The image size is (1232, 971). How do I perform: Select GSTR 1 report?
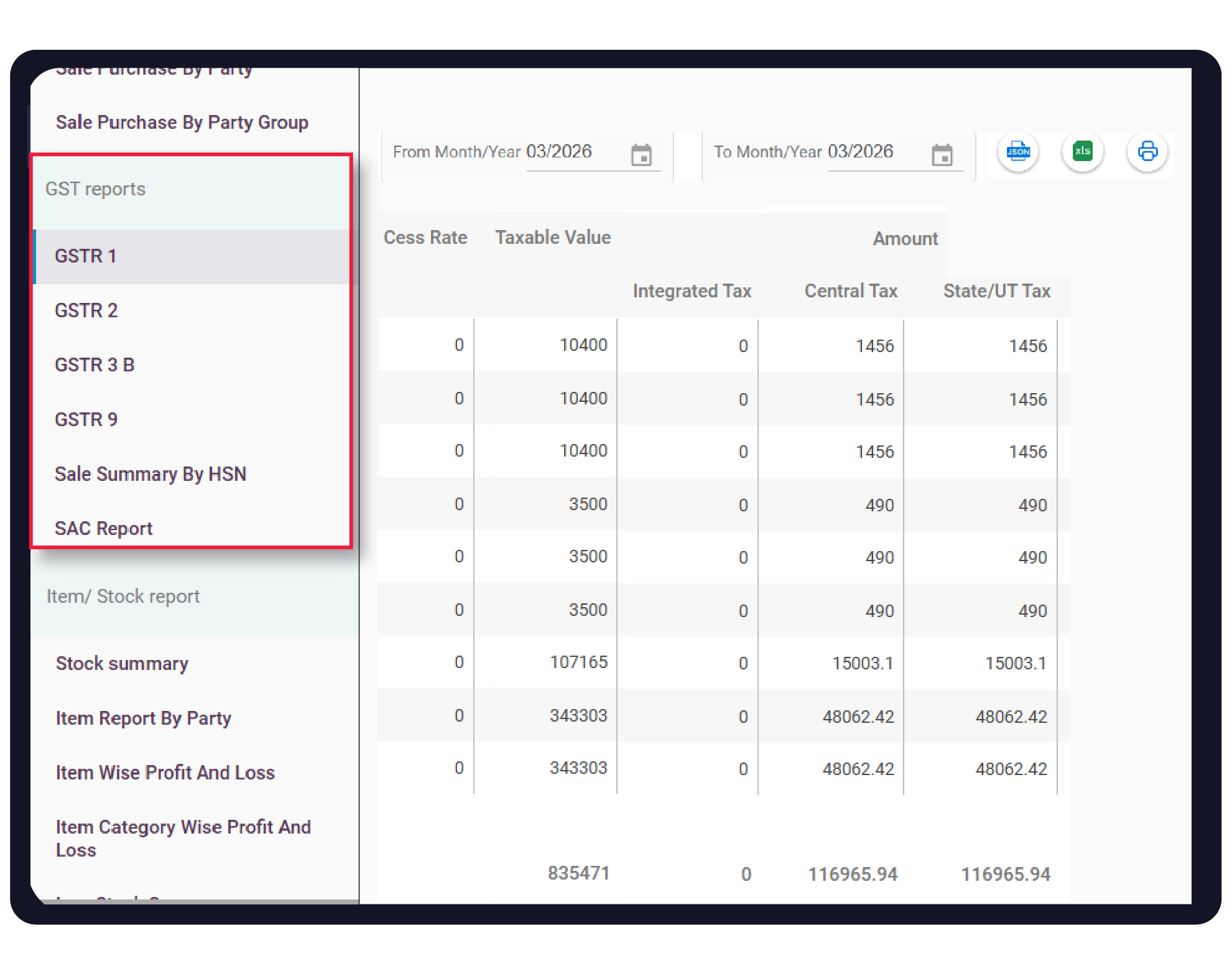86,256
